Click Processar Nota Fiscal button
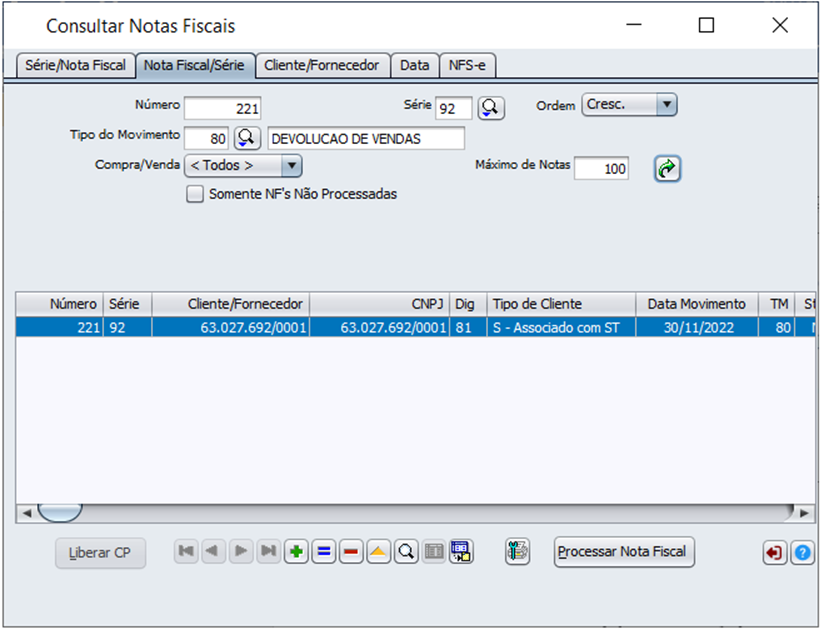Screen dimensions: 824x630 click(x=624, y=552)
